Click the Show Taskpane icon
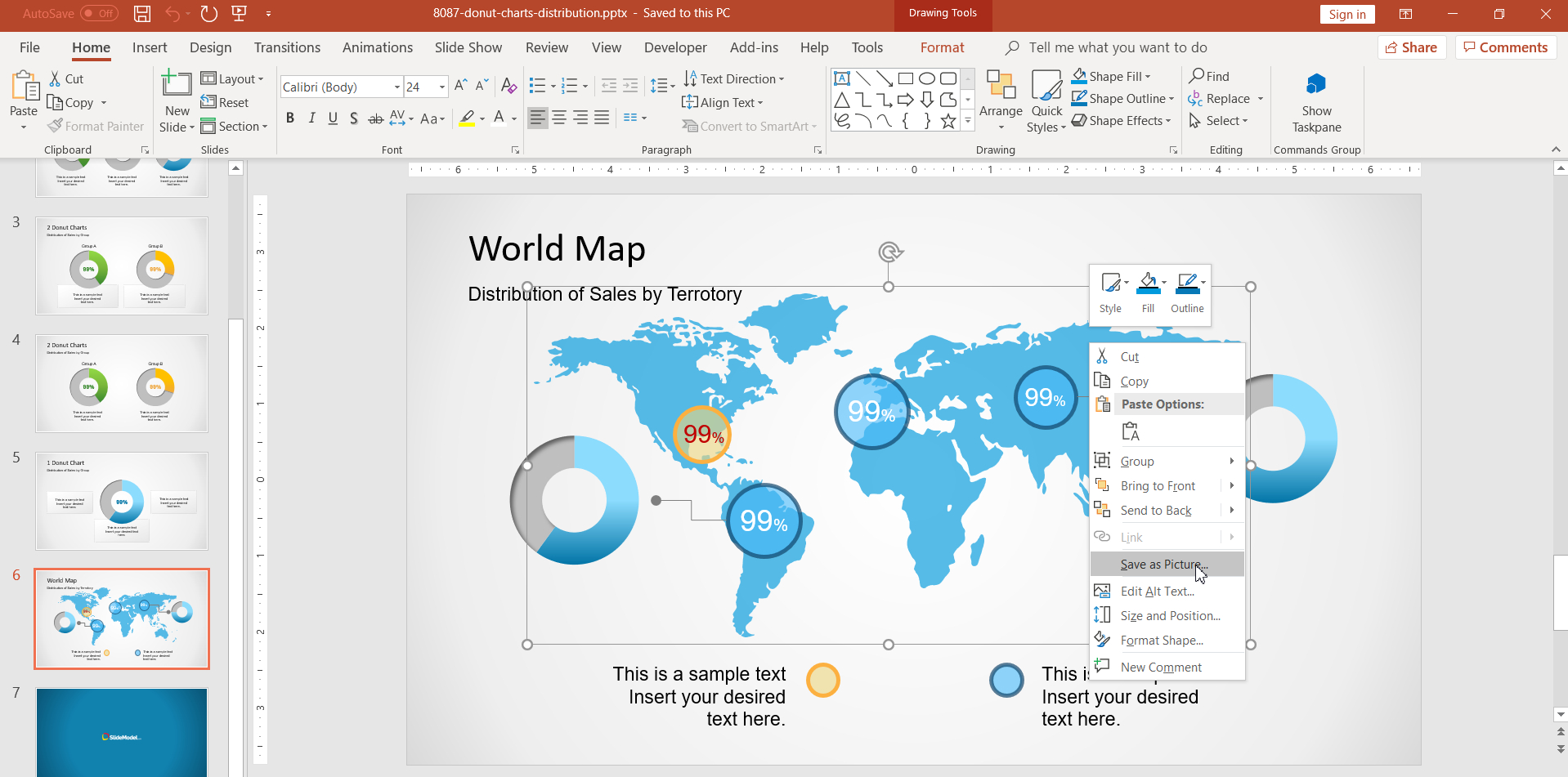 point(1316,85)
